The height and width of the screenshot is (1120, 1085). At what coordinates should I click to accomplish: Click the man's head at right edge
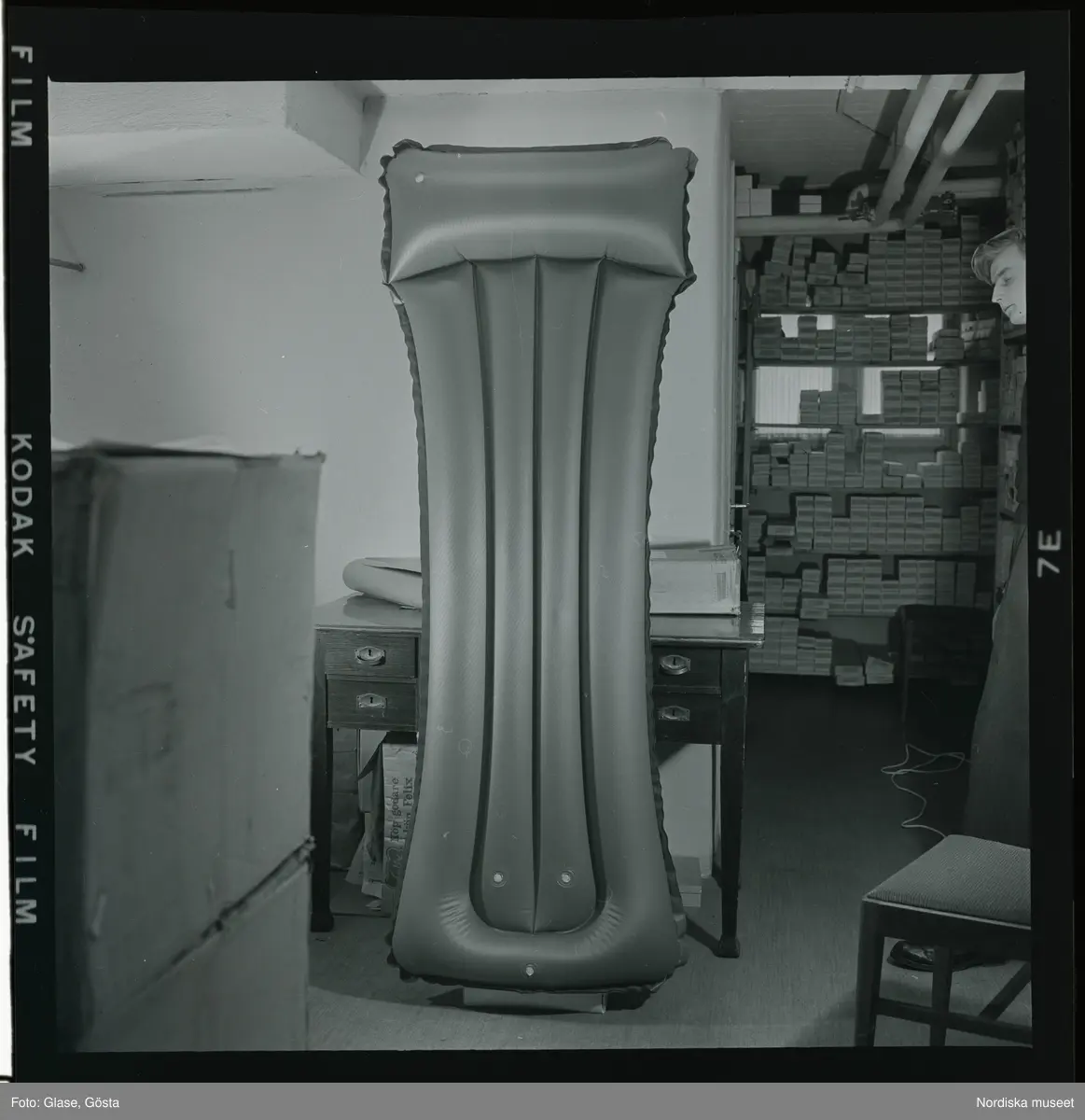click(1000, 271)
